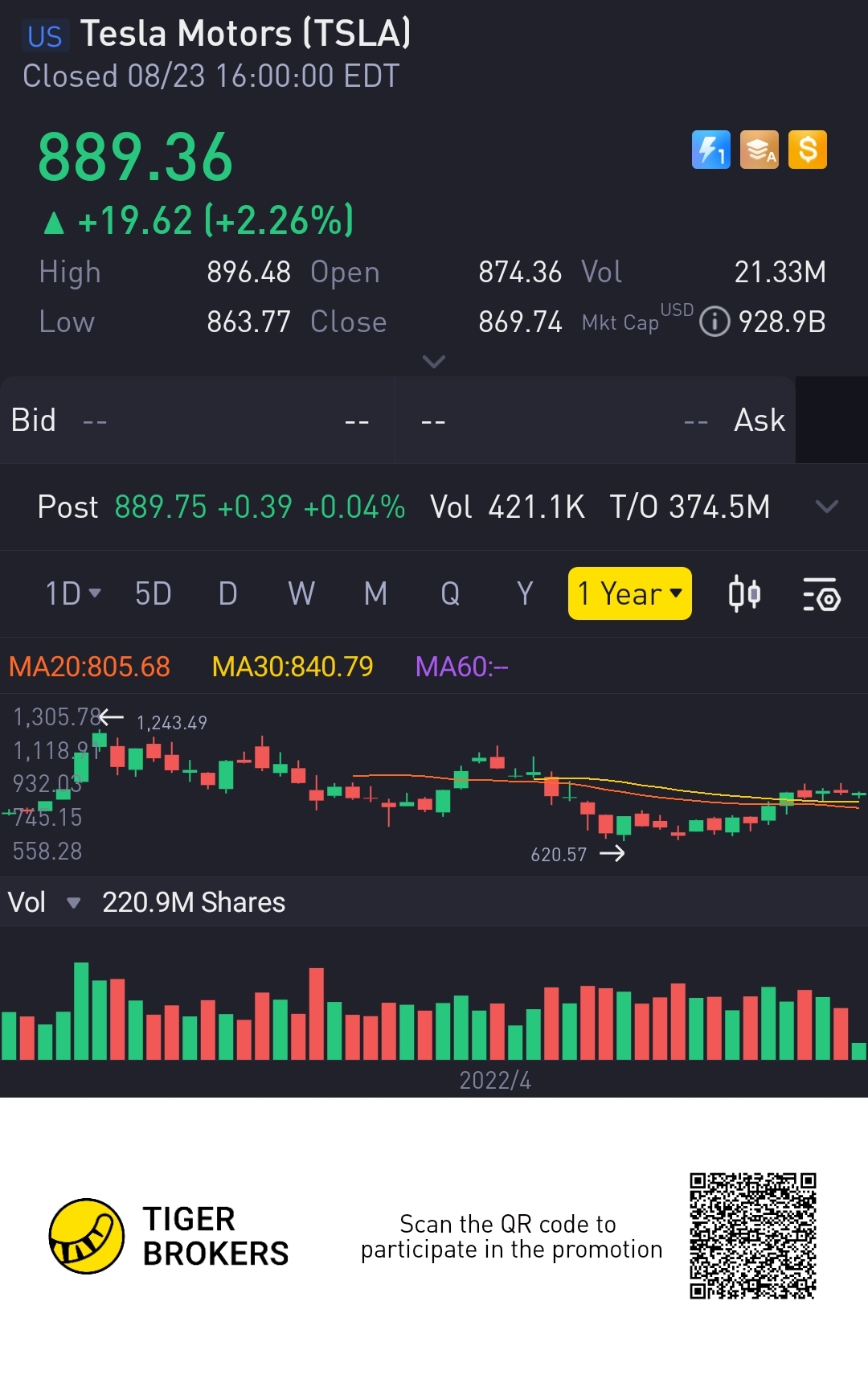This screenshot has height=1375, width=868.
Task: Switch to the D daily chart tab
Action: 227,593
